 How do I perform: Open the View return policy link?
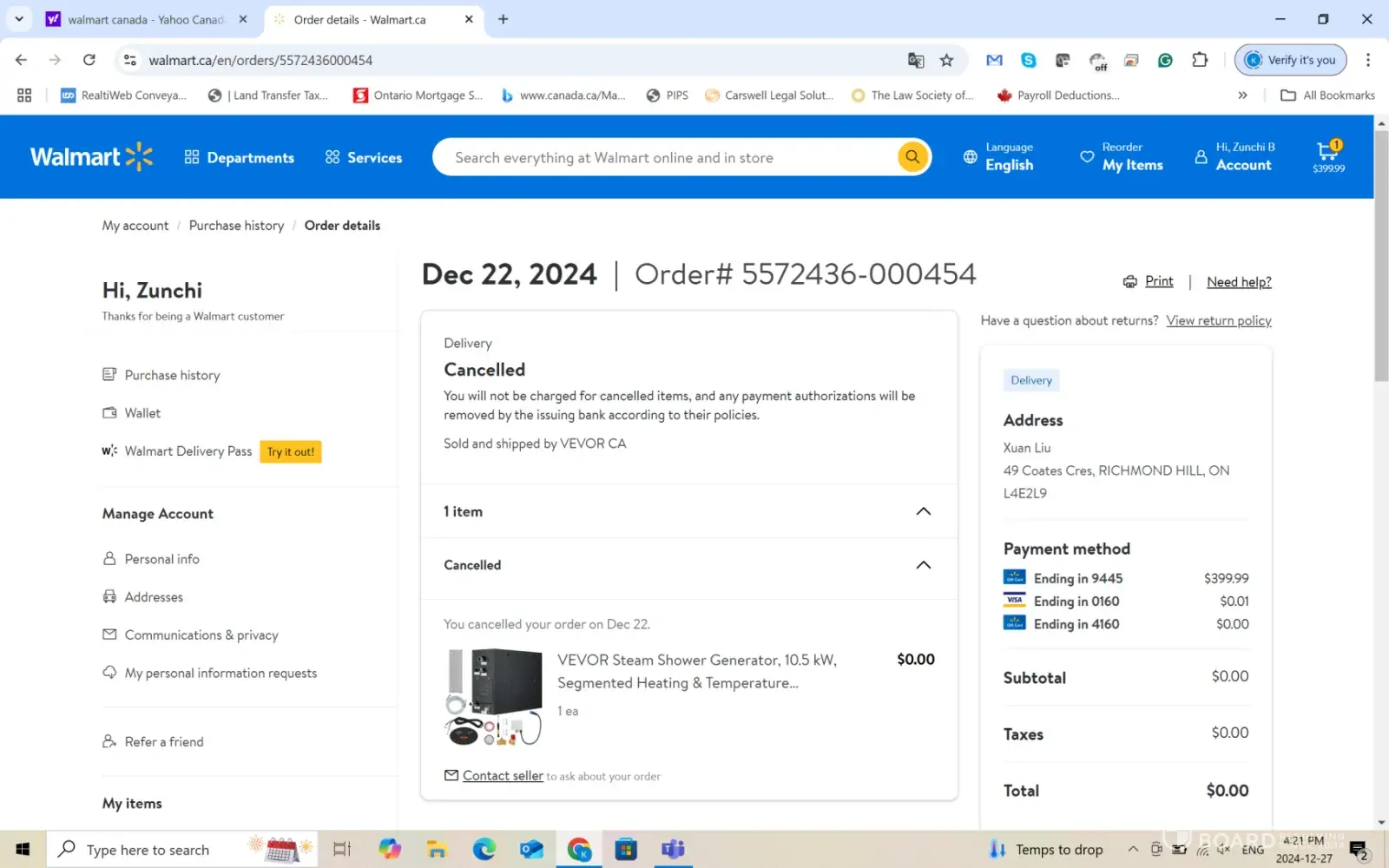[1218, 320]
